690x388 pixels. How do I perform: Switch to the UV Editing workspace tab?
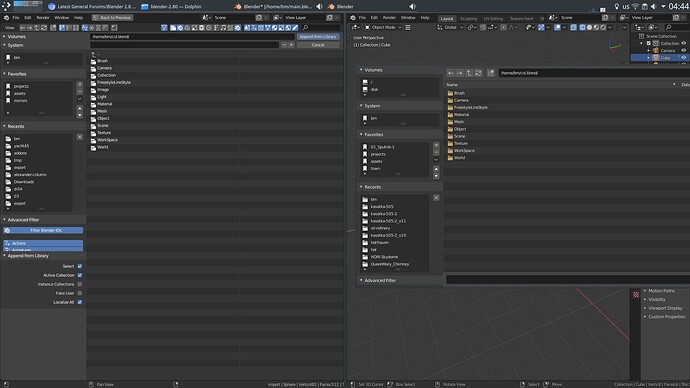[493, 18]
